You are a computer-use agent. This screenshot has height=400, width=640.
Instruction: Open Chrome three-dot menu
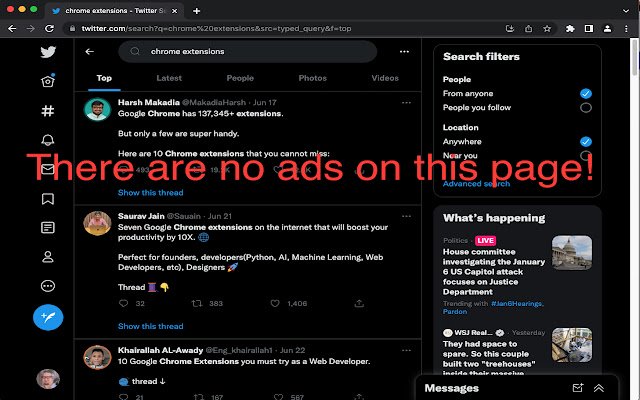click(626, 29)
